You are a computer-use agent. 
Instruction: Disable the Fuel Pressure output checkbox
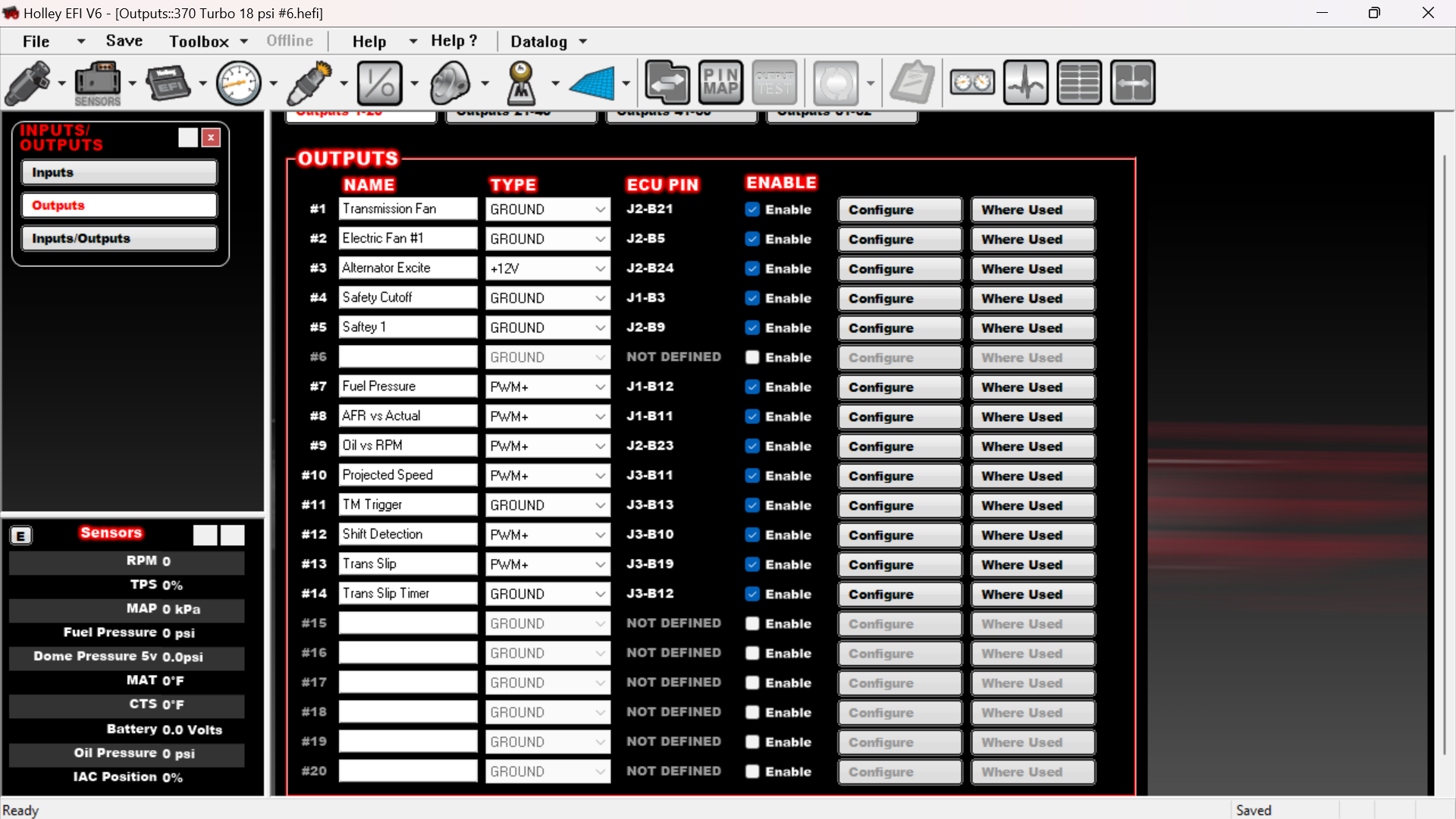[752, 387]
